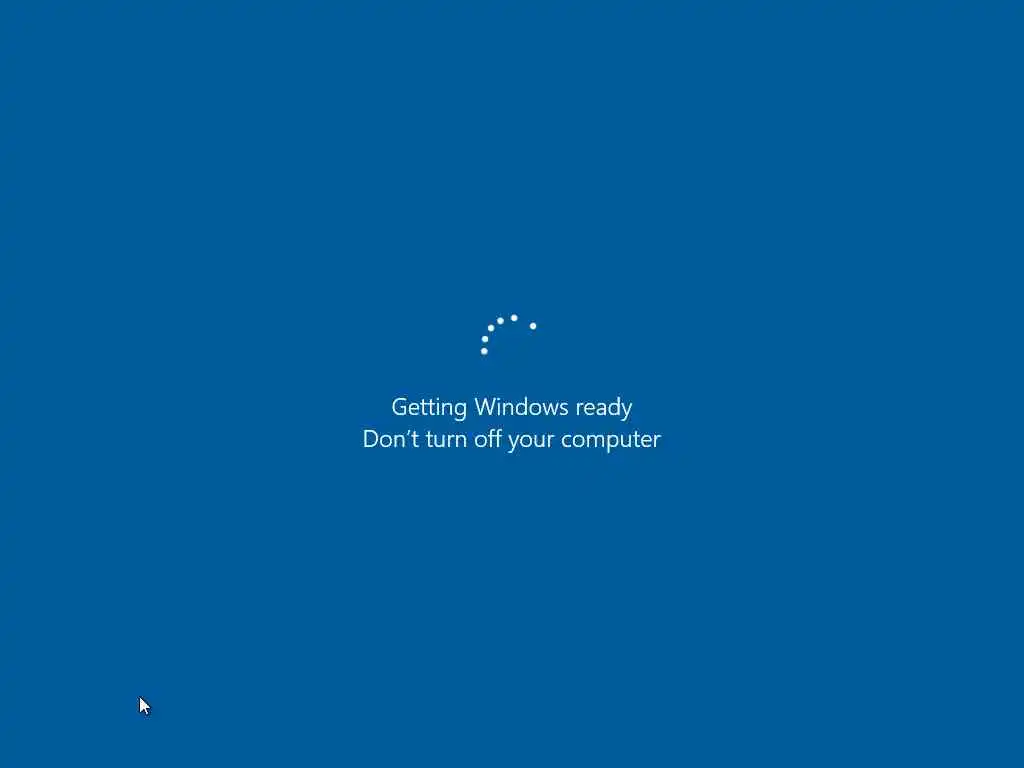The image size is (1024, 768).
Task: Click the white mouse pointer arrow
Action: click(x=144, y=706)
